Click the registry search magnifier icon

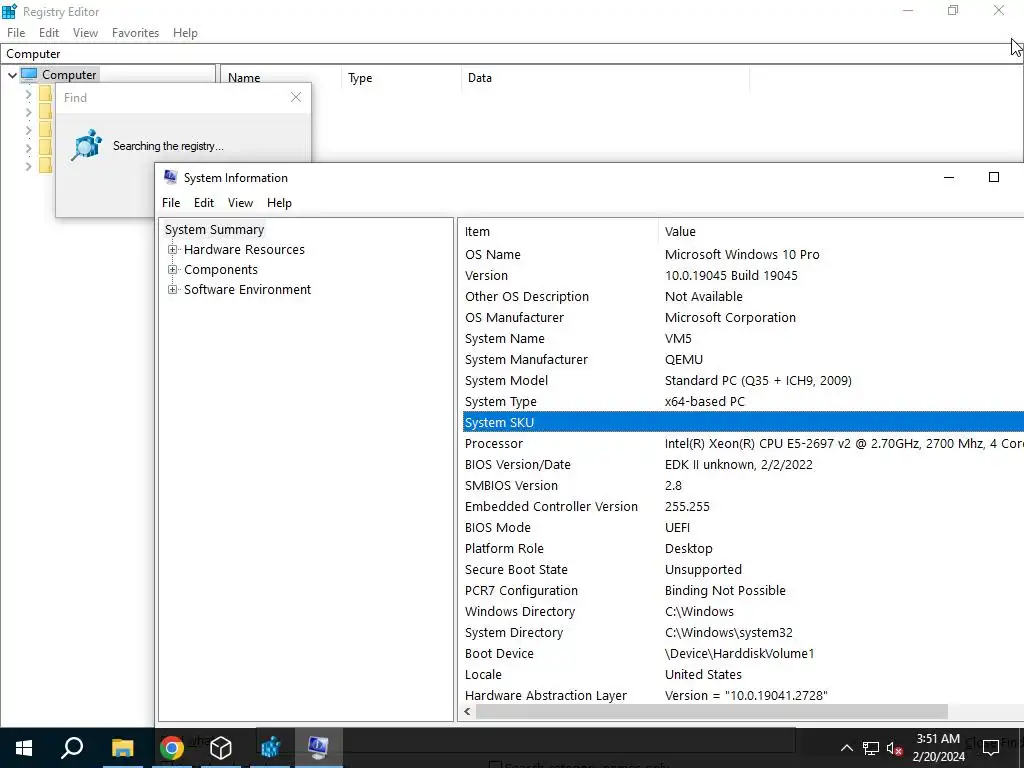click(86, 145)
